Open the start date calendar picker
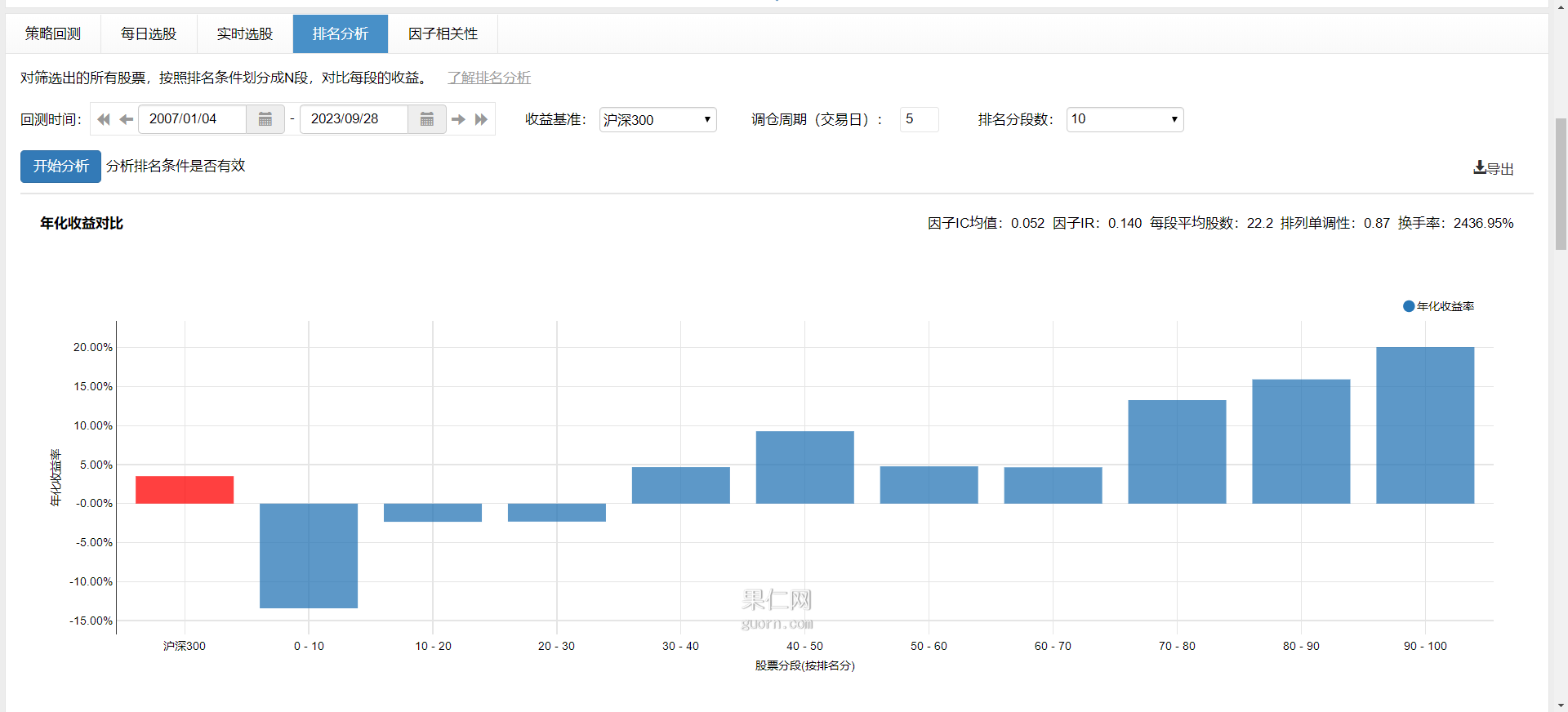 265,119
